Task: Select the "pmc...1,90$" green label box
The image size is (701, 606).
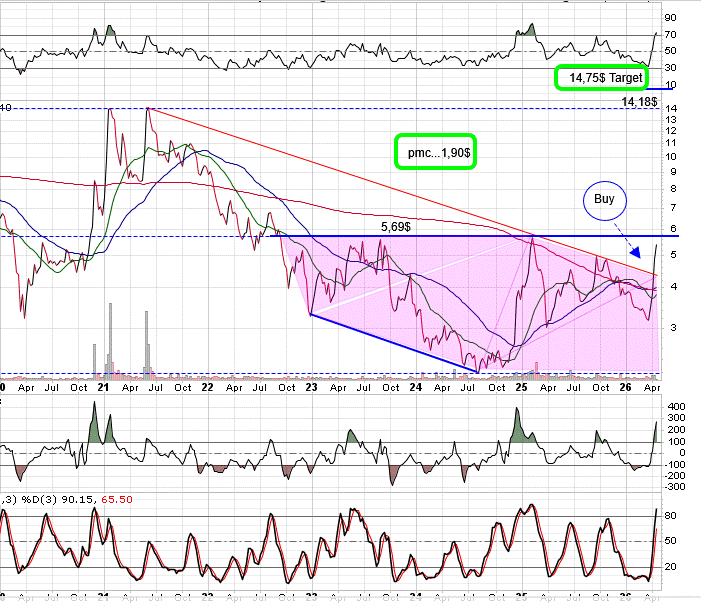Action: [434, 151]
